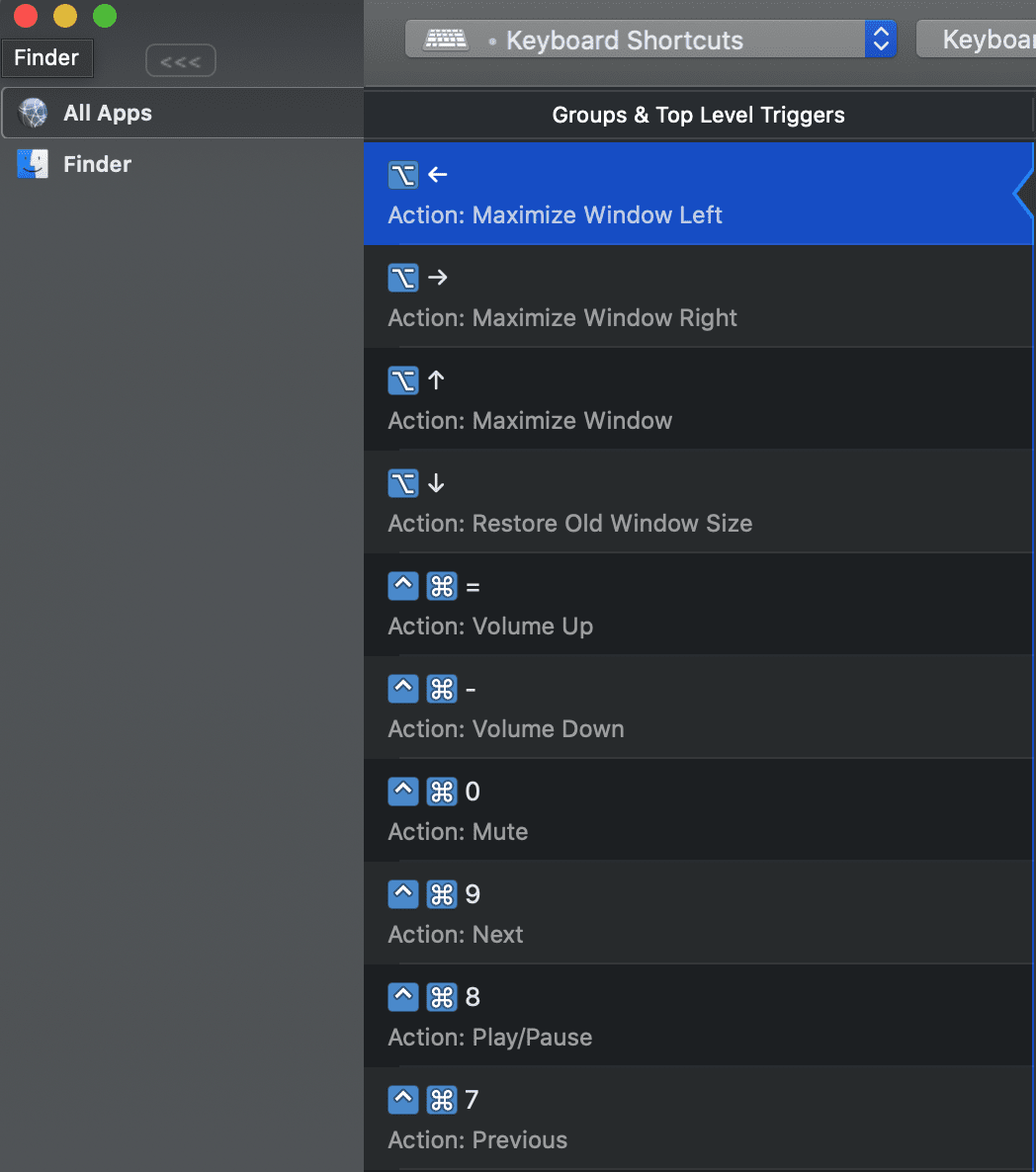The width and height of the screenshot is (1036, 1172).
Task: Click the Keyboard button at top right
Action: 977,40
